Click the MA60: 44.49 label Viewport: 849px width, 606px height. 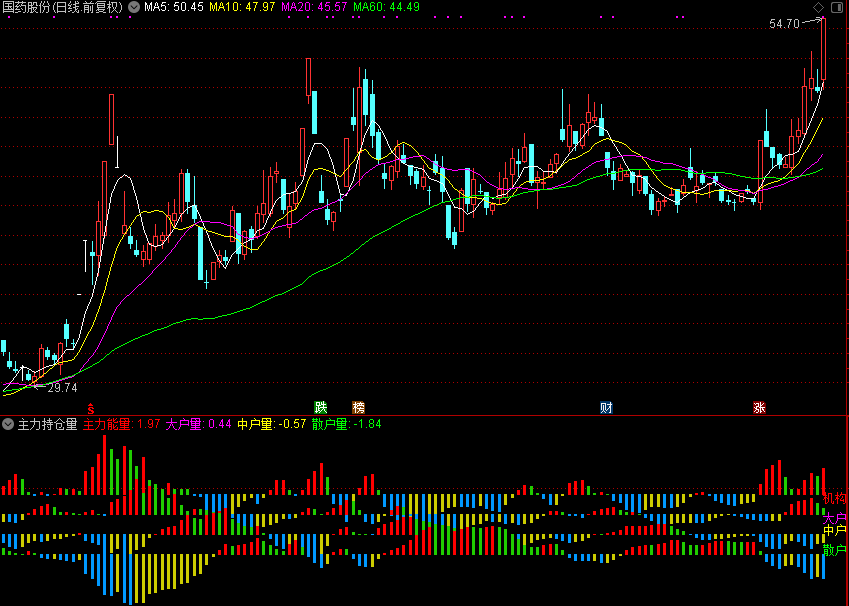click(x=386, y=7)
